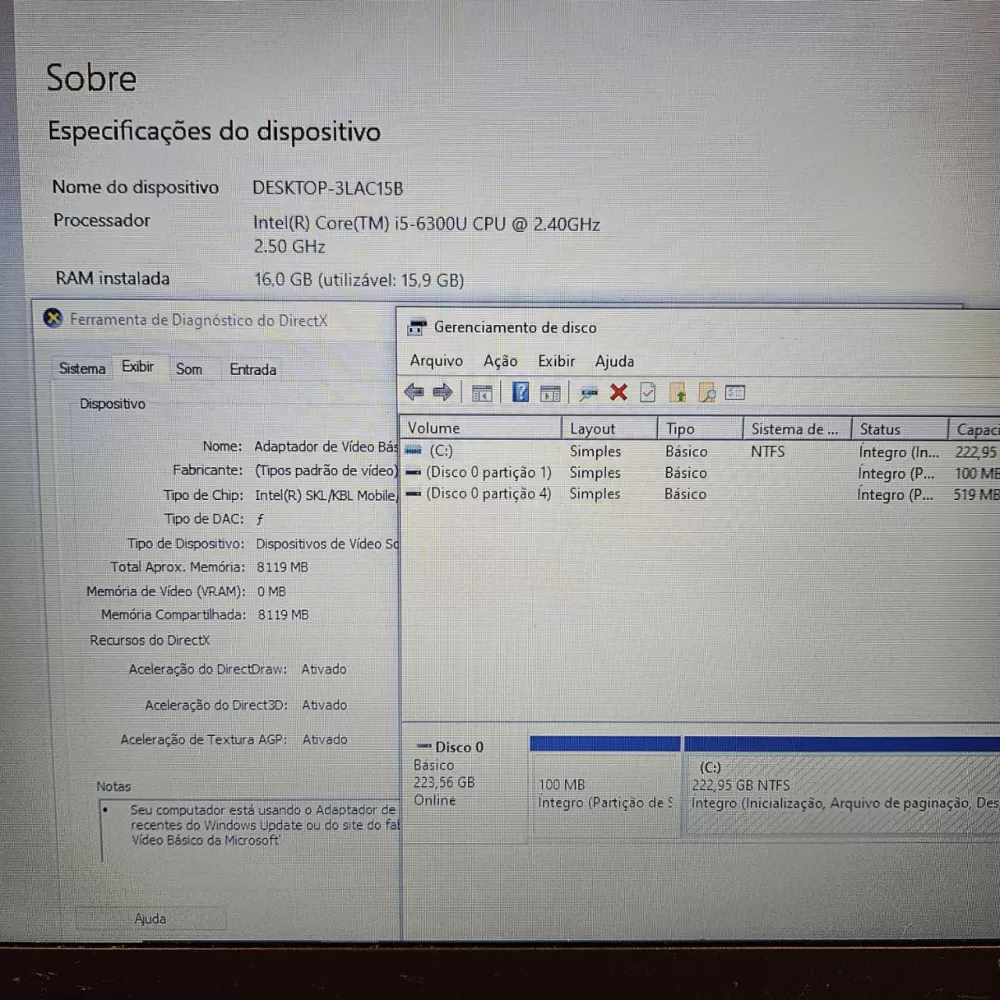This screenshot has width=1000, height=1000.
Task: Click inside the Notas text box
Action: point(250,830)
